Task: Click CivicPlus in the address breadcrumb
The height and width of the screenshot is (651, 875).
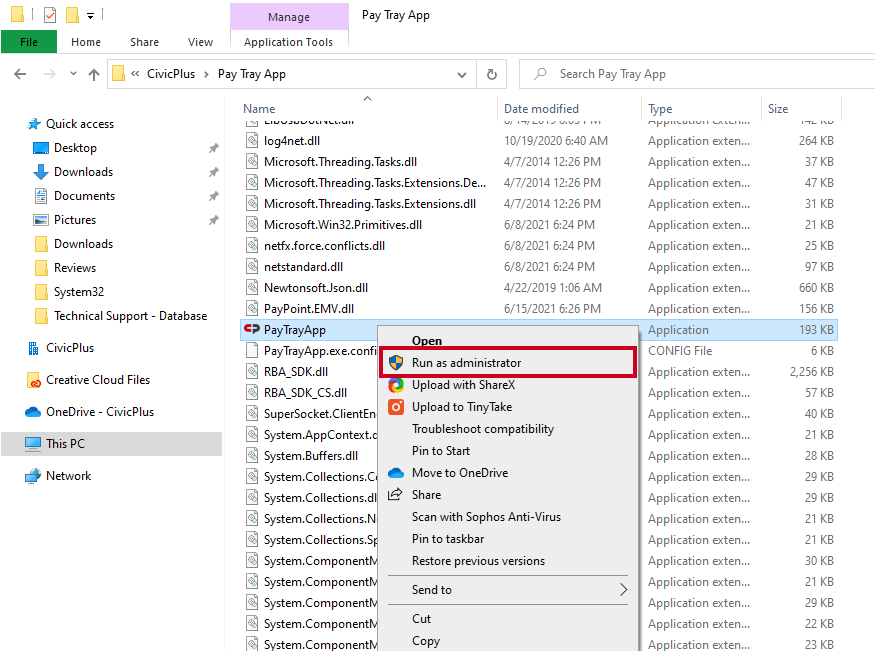Action: pos(171,74)
